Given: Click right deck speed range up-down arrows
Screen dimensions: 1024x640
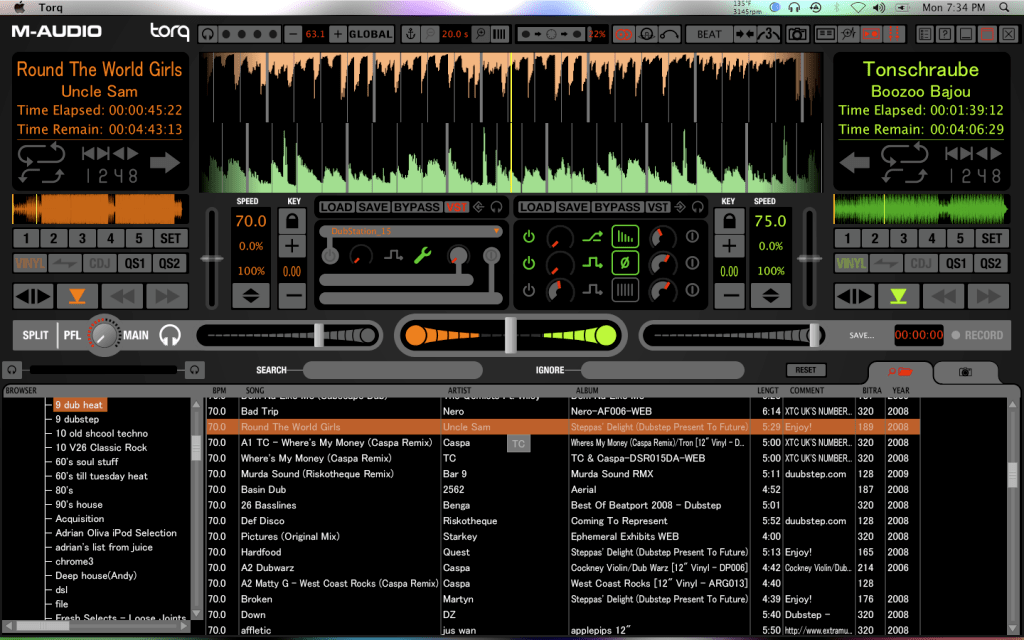Looking at the screenshot, I should click(x=771, y=296).
